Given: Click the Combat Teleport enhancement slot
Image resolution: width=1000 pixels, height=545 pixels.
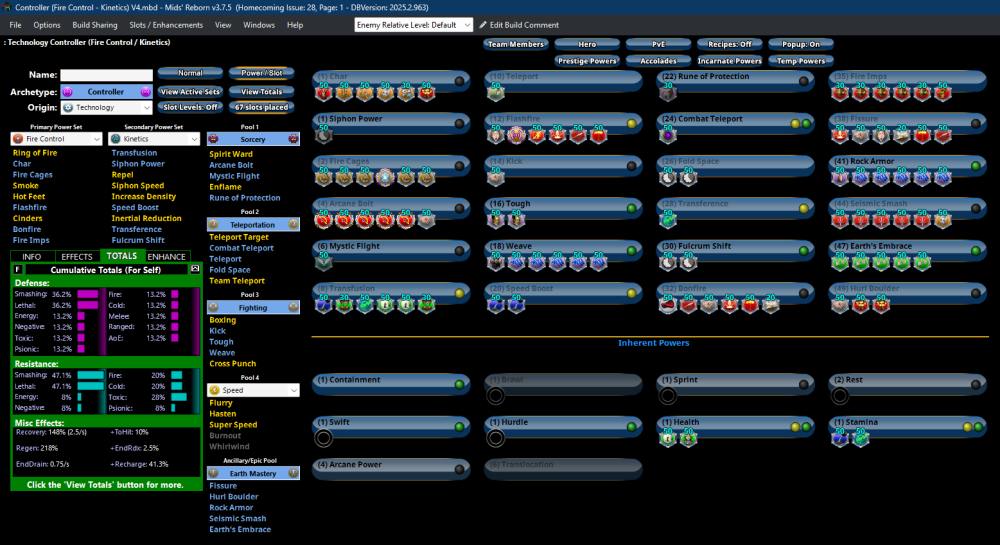Looking at the screenshot, I should (668, 135).
